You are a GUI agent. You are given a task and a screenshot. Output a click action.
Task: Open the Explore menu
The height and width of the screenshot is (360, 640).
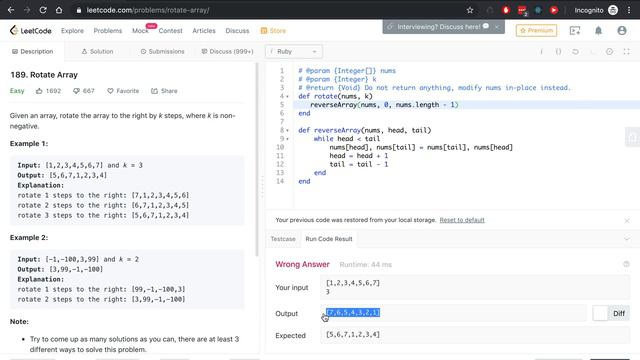pos(72,31)
